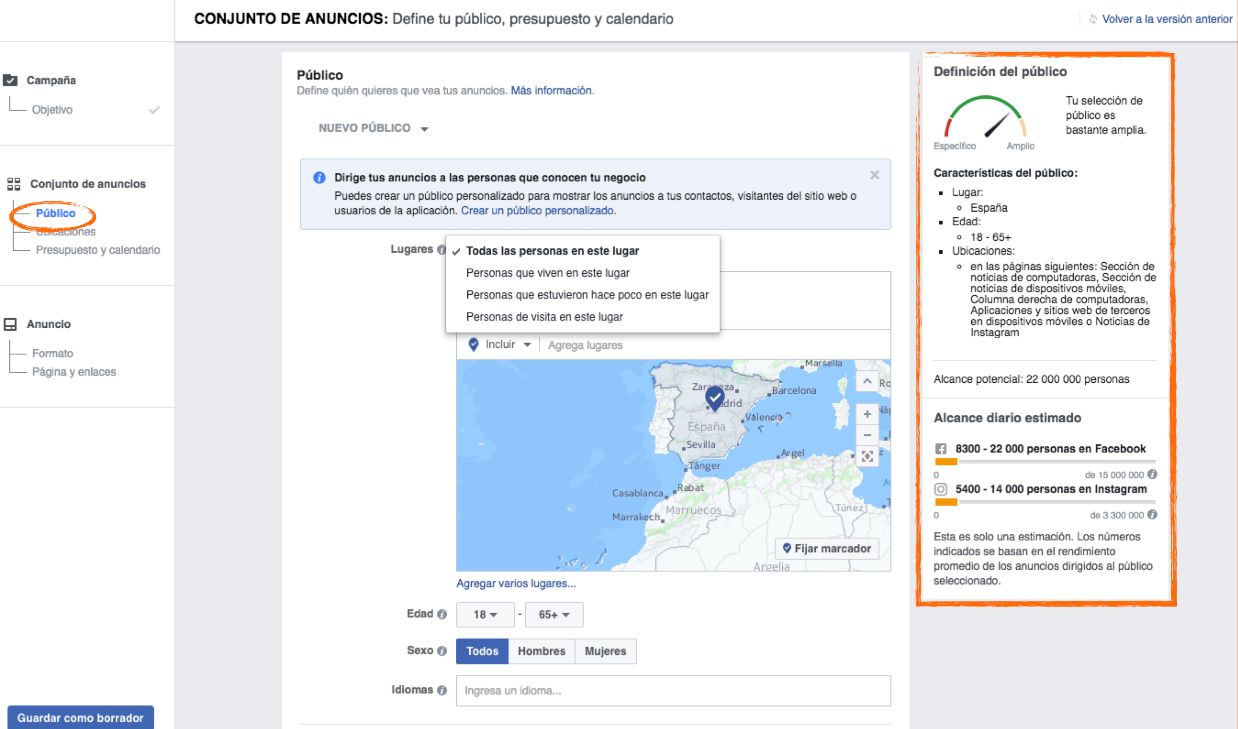This screenshot has width=1238, height=729.
Task: Select Hombres gender option
Action: tap(541, 651)
